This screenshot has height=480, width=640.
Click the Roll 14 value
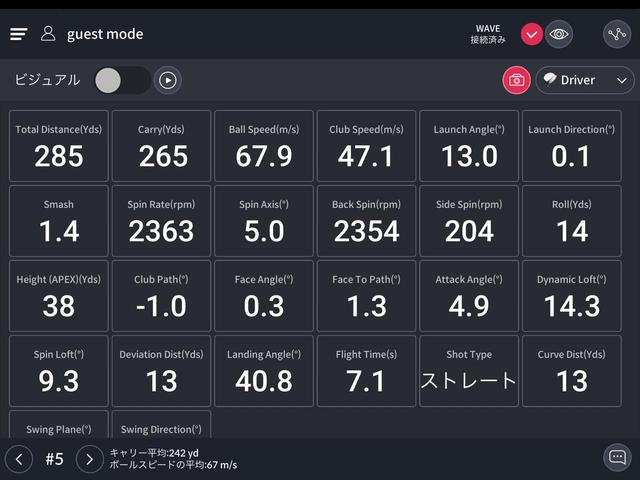point(572,231)
